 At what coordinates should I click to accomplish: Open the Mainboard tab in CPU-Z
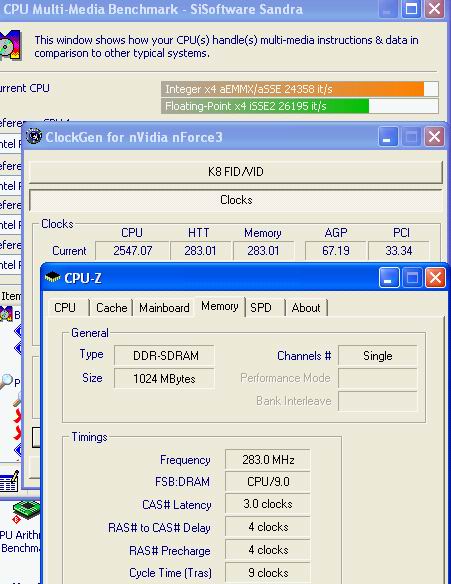164,308
